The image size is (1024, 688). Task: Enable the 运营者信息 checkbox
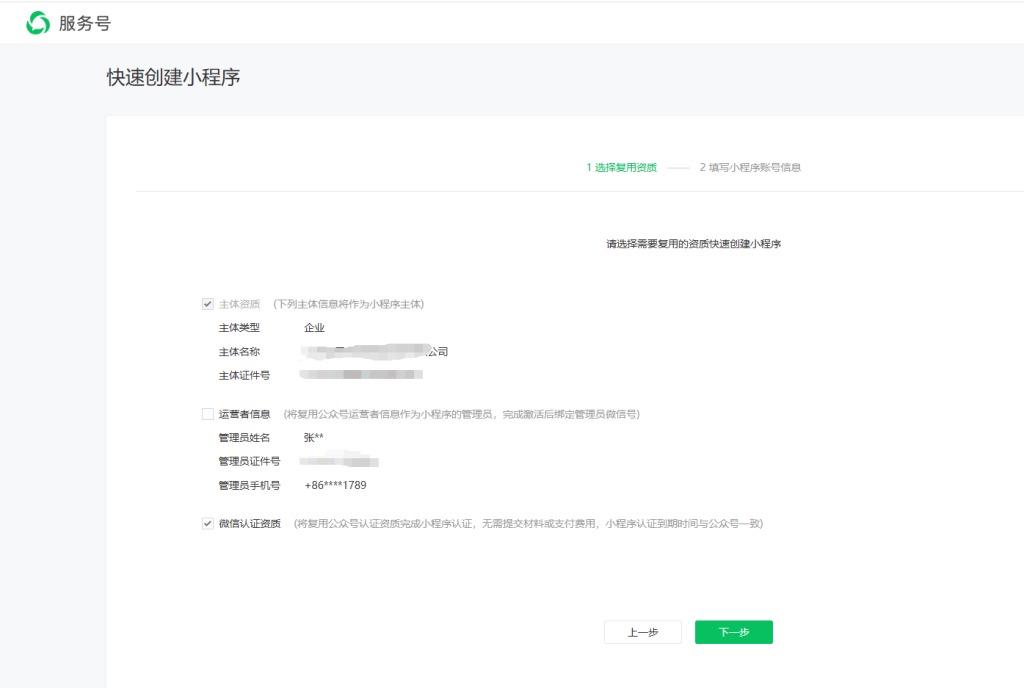click(208, 414)
